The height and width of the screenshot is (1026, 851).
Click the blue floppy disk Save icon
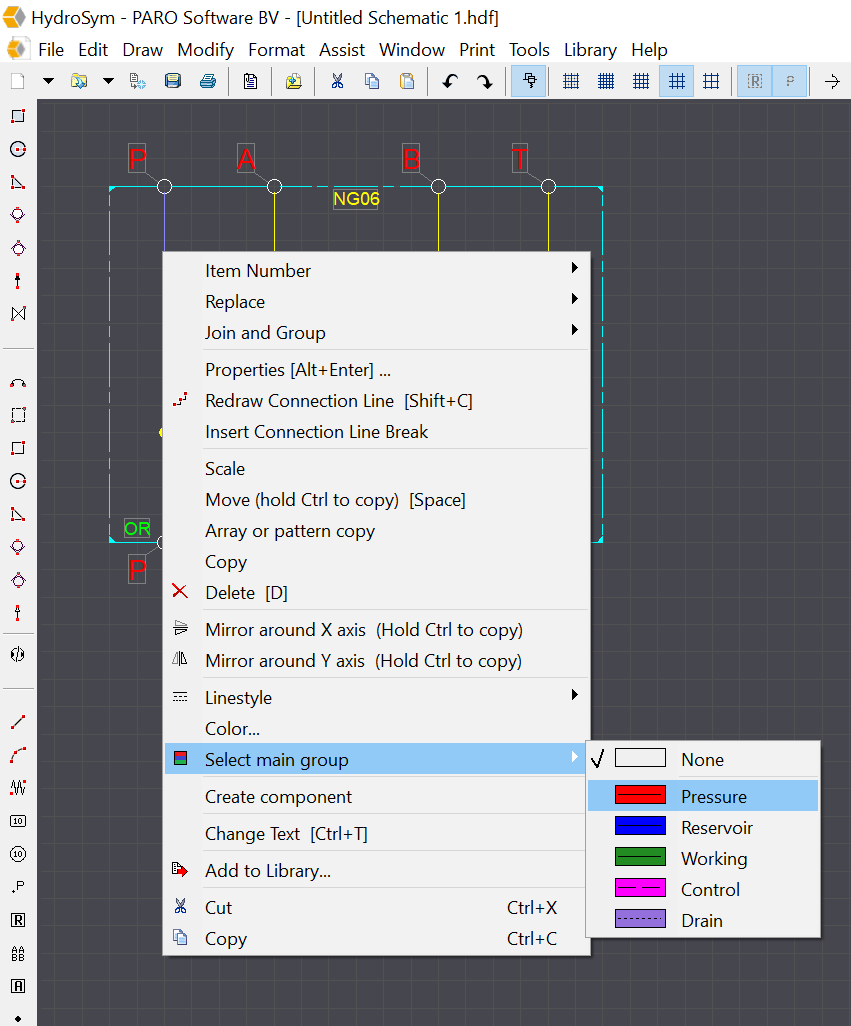point(173,81)
